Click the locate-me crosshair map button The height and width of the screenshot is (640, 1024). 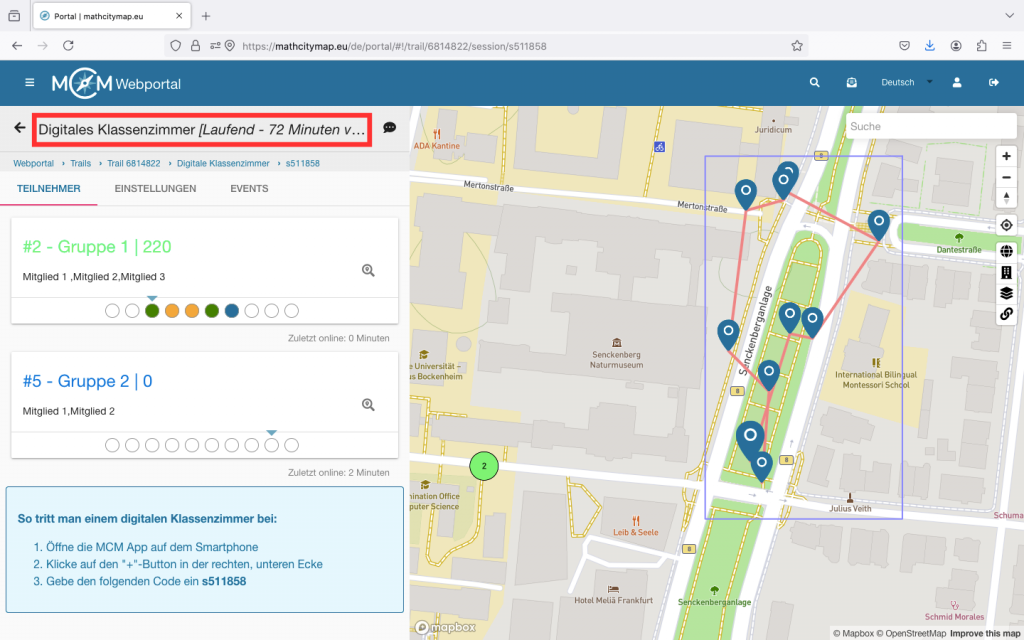point(1006,224)
